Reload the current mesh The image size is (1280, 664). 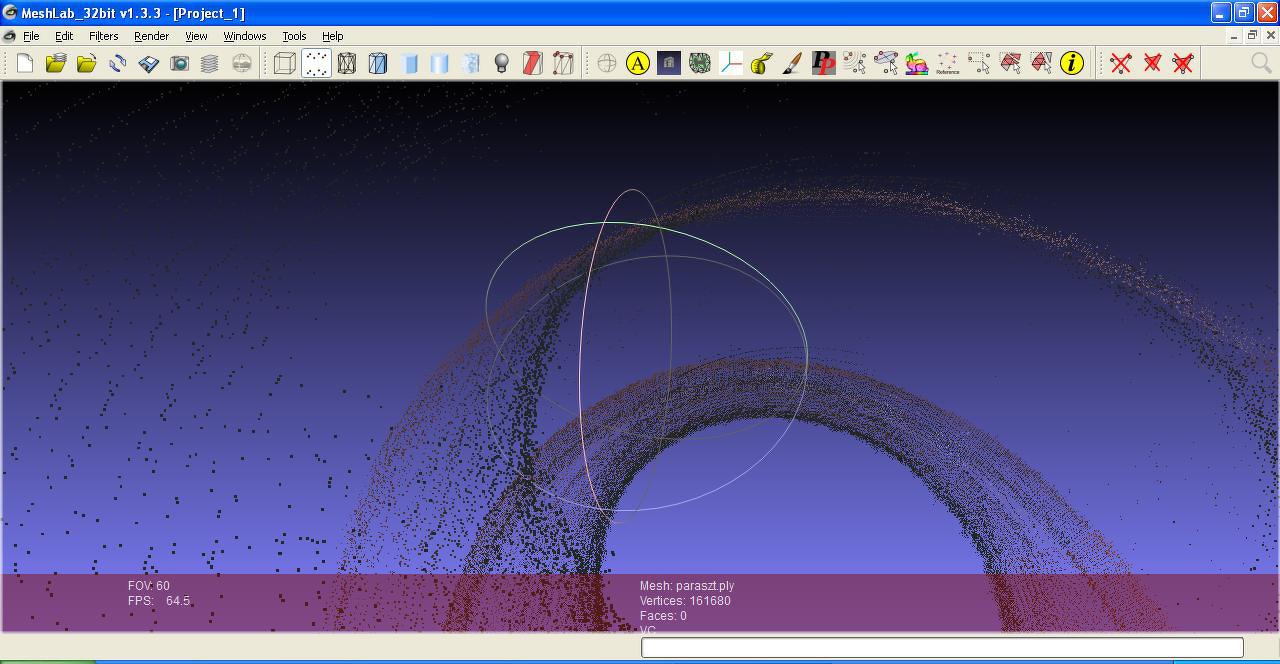coord(118,63)
